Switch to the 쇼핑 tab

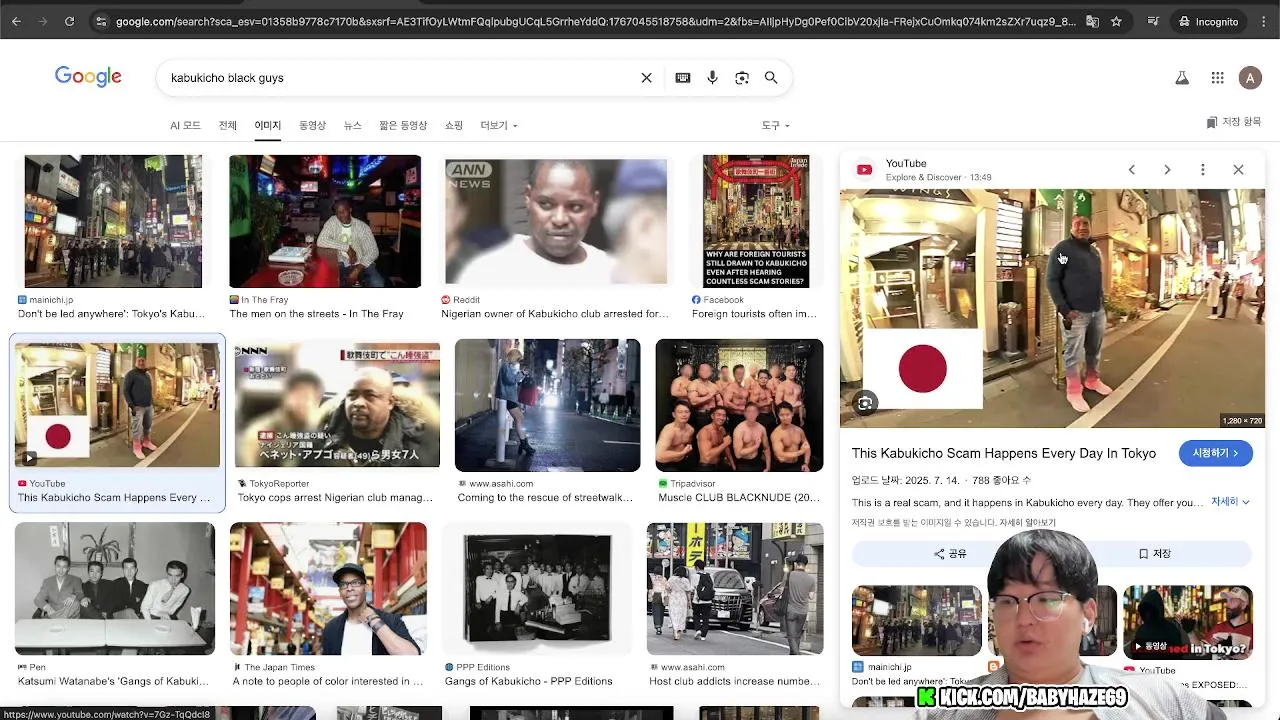pyautogui.click(x=454, y=125)
